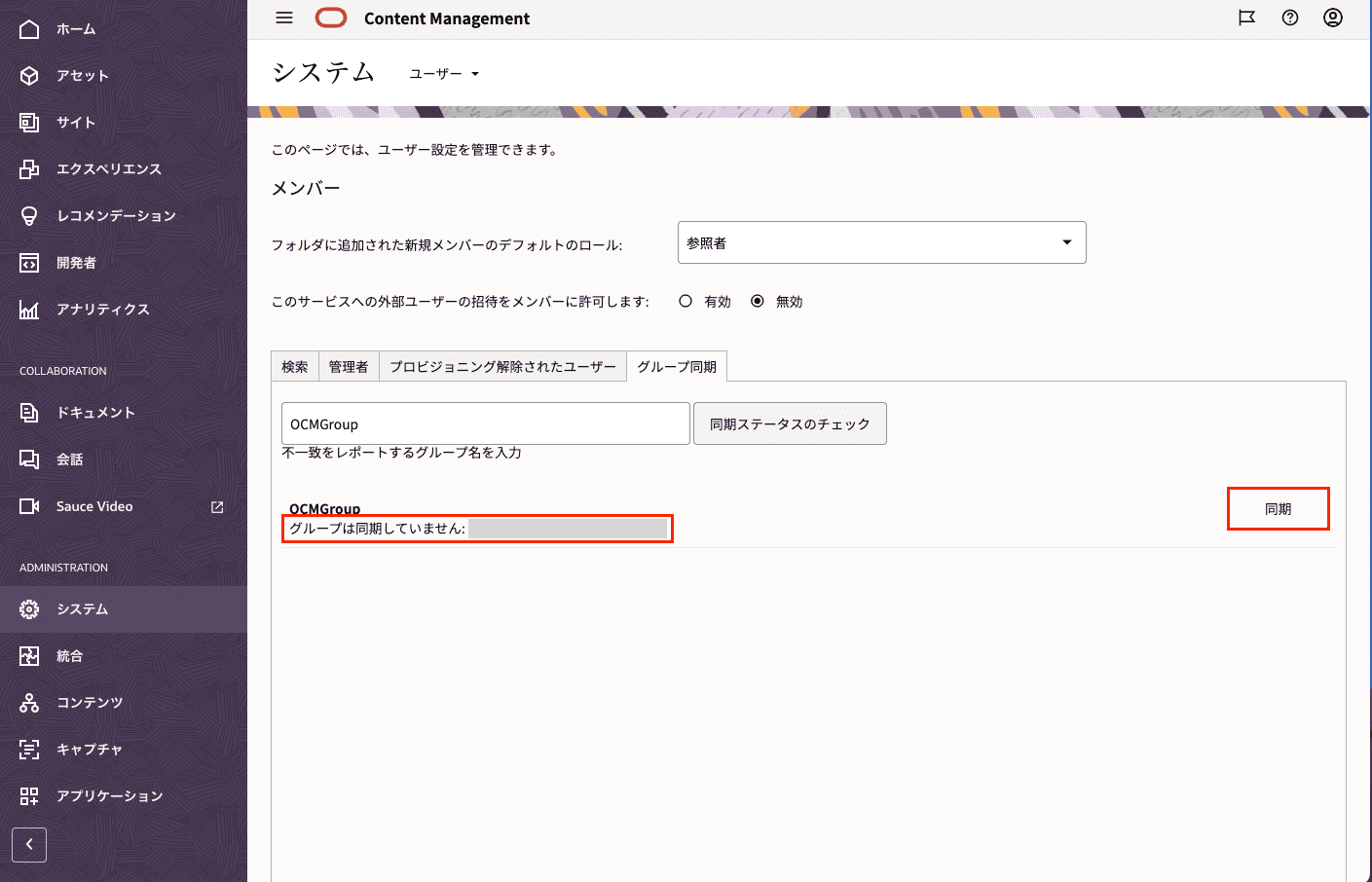Viewport: 1372px width, 882px height.
Task: Open the ヘルプ icon in the top bar
Action: pos(1289,18)
